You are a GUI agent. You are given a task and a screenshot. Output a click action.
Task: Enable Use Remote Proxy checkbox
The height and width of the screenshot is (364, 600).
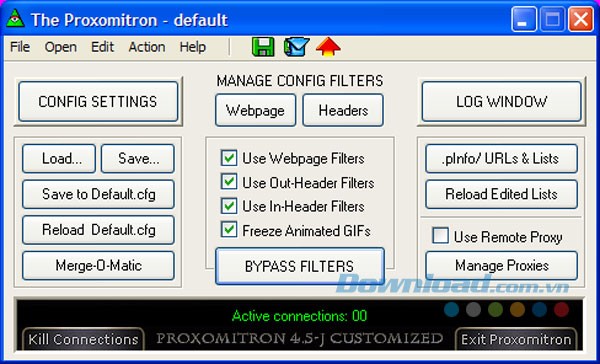(440, 236)
